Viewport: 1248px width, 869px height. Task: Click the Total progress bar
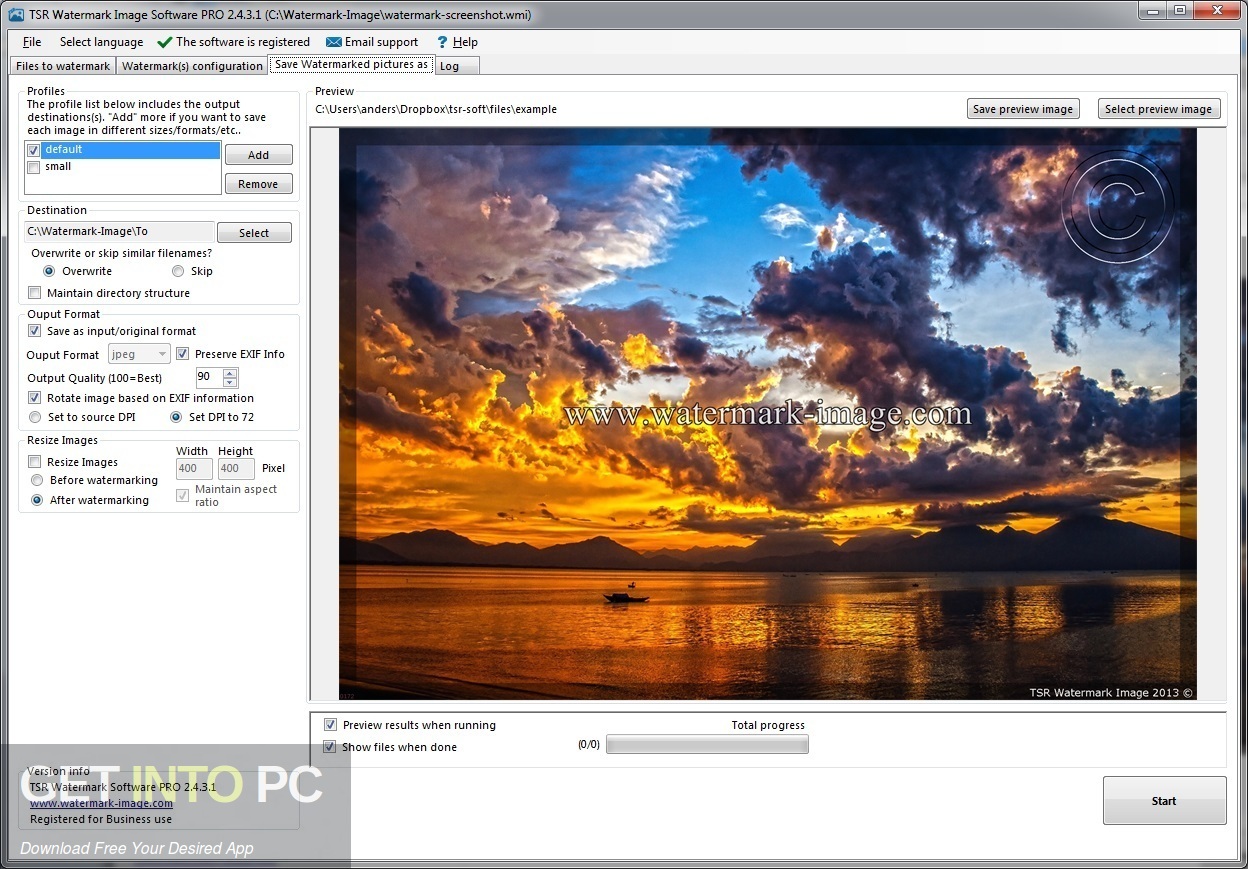point(707,745)
